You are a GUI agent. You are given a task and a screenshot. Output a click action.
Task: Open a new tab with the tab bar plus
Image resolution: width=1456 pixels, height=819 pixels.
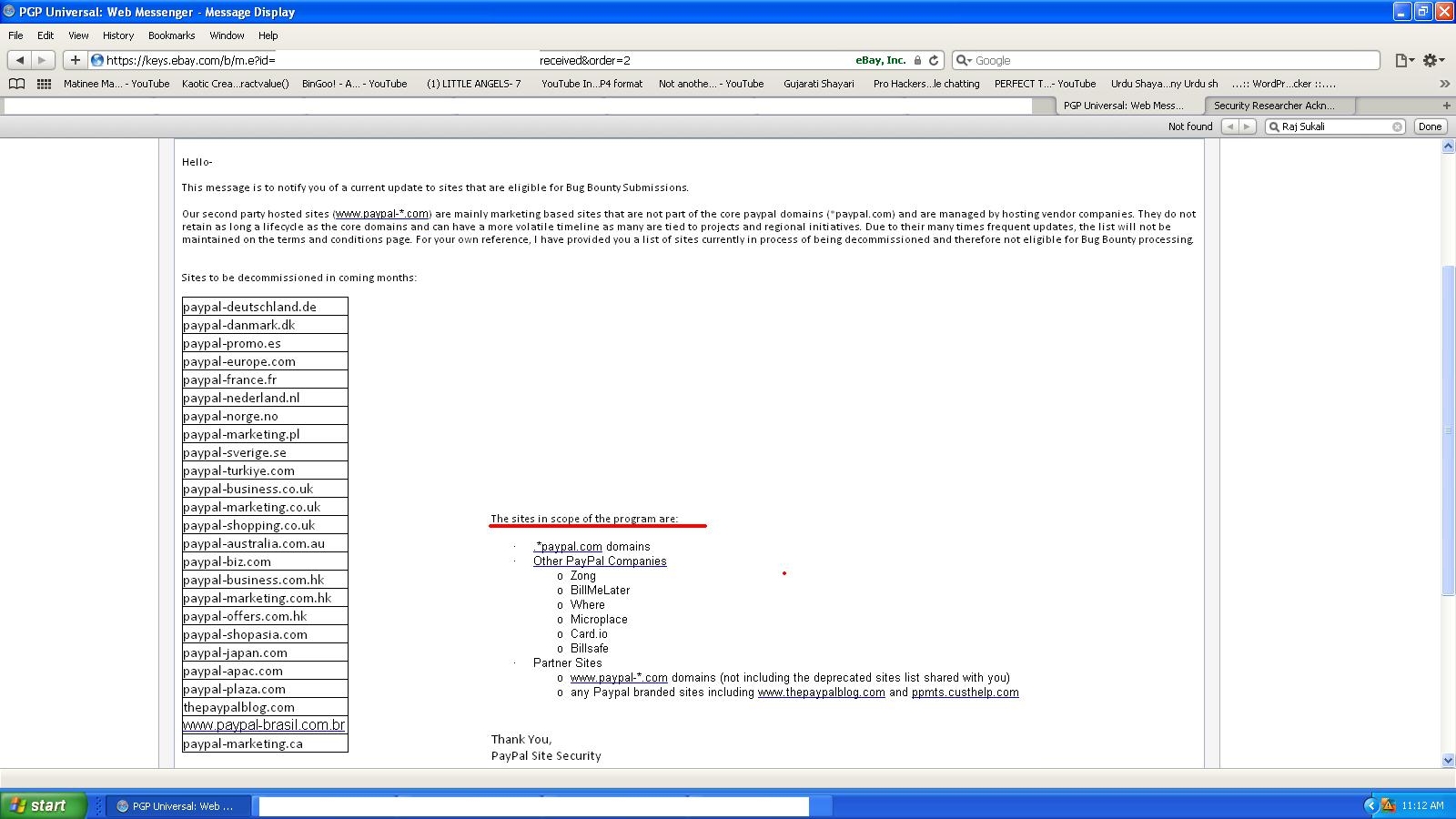[x=1446, y=106]
